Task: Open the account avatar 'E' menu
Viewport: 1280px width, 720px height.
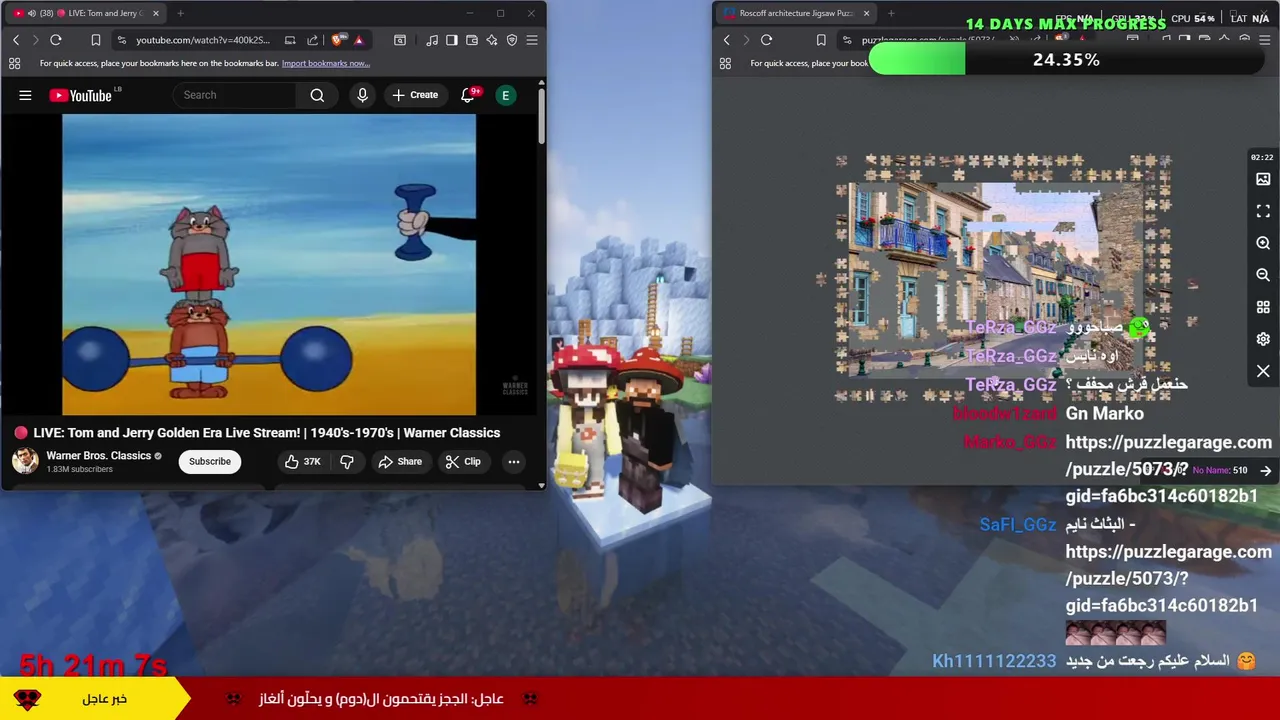Action: coord(505,95)
